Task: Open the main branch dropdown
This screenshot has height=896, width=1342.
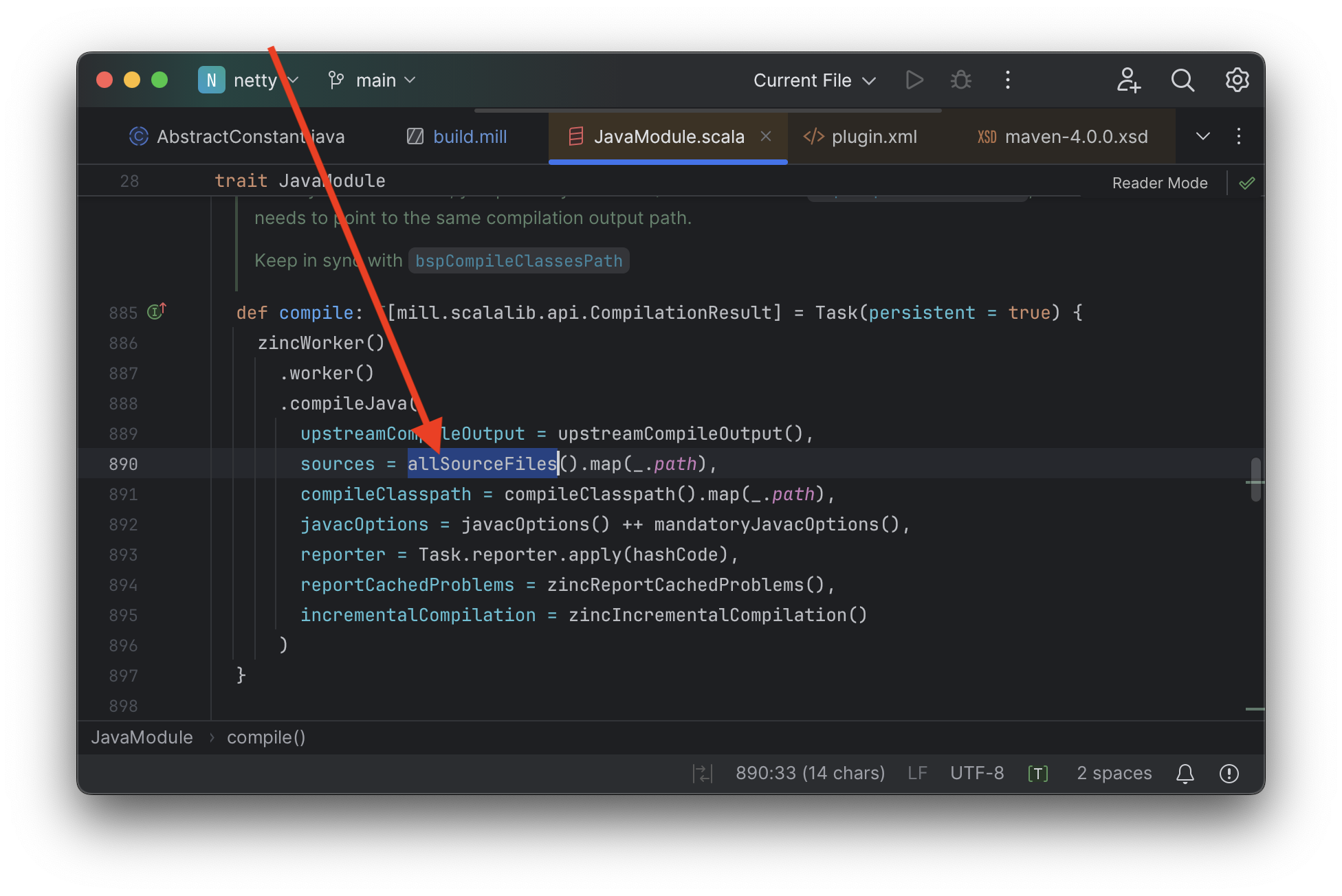Action: coord(382,80)
